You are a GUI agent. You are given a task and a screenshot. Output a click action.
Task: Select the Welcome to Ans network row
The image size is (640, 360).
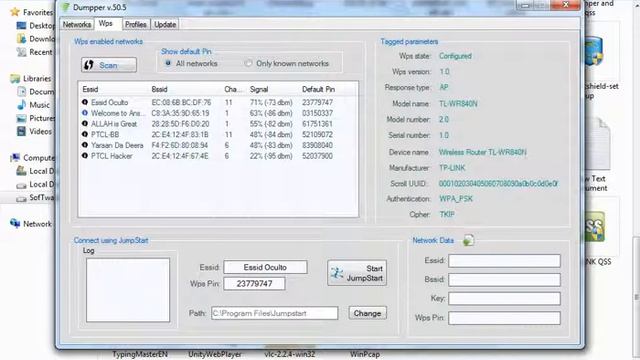click(x=218, y=113)
